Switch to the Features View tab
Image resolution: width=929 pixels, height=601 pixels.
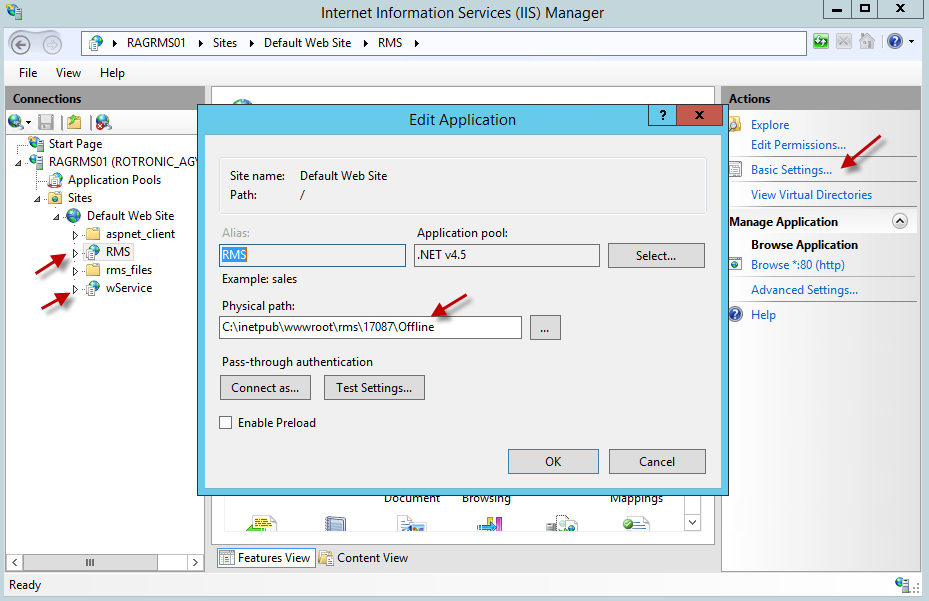coord(266,558)
